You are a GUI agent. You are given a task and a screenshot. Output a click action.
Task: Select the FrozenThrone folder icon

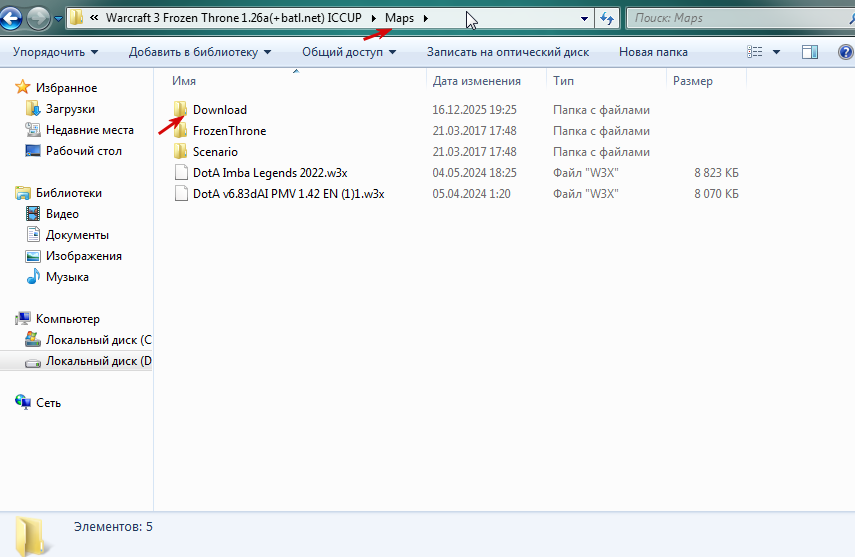click(x=180, y=130)
